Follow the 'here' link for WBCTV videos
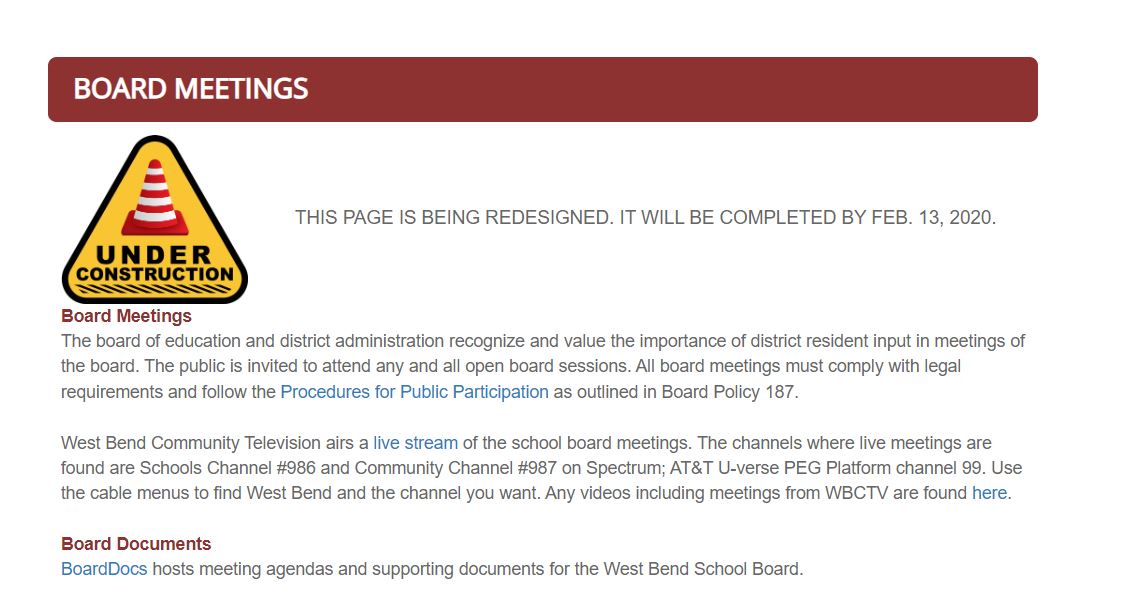The height and width of the screenshot is (591, 1131). [x=989, y=493]
